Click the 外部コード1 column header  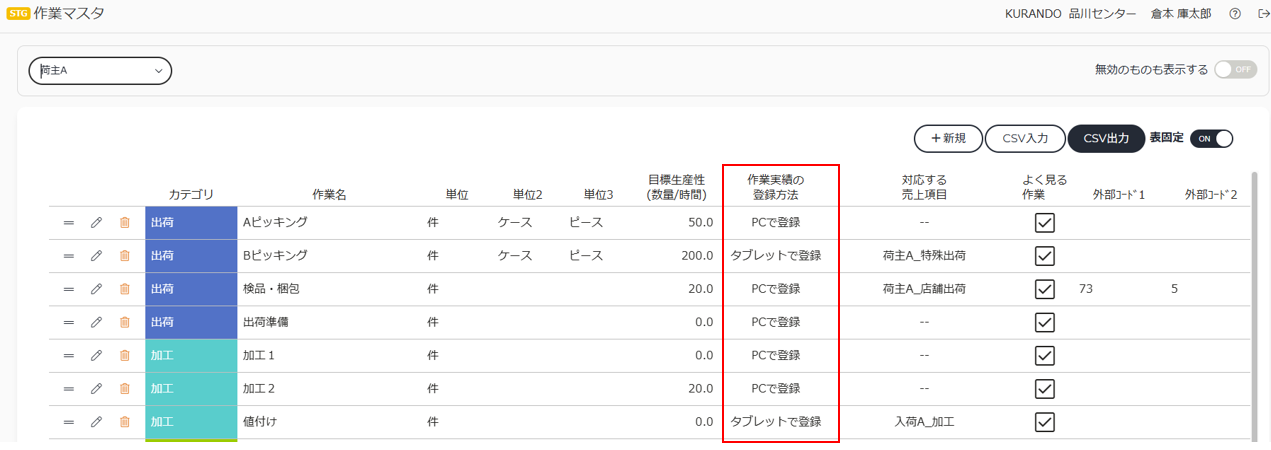coord(1119,194)
